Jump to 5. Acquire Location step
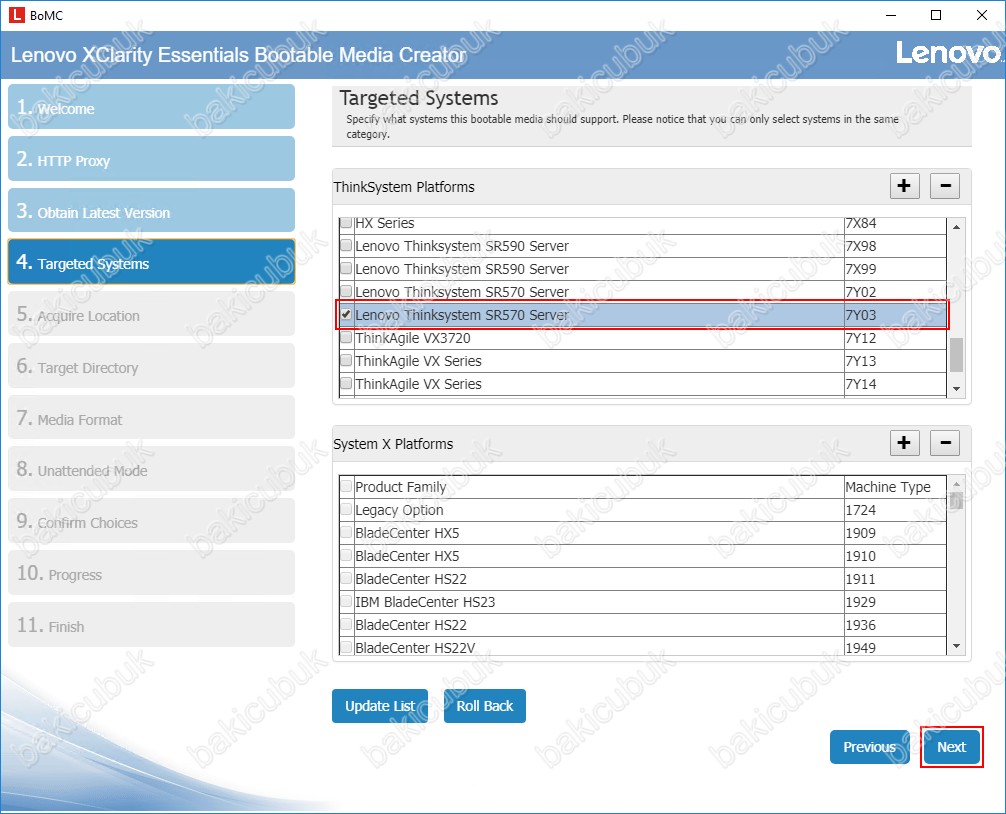This screenshot has height=814, width=1006. [x=151, y=314]
